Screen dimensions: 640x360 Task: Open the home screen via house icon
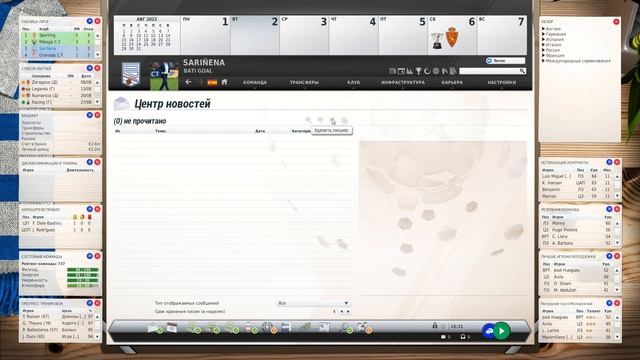224,82
